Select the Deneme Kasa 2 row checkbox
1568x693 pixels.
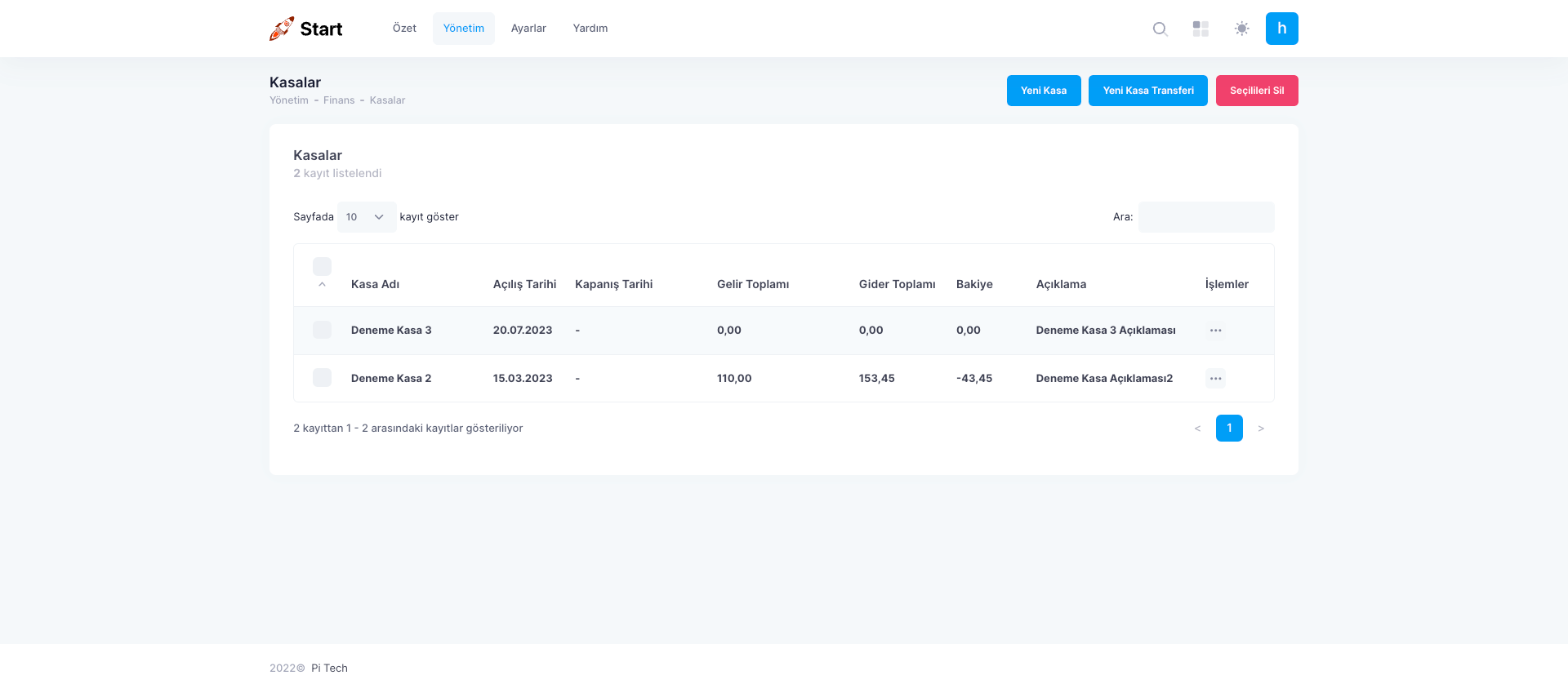pos(322,378)
